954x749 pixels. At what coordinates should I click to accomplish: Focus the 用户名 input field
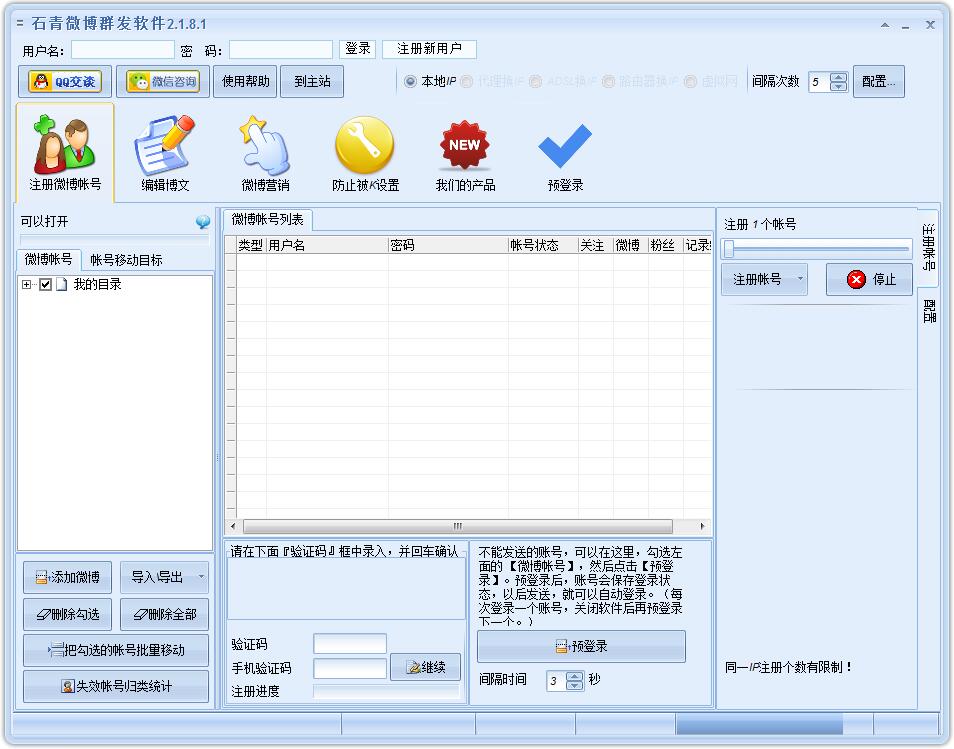[x=123, y=50]
